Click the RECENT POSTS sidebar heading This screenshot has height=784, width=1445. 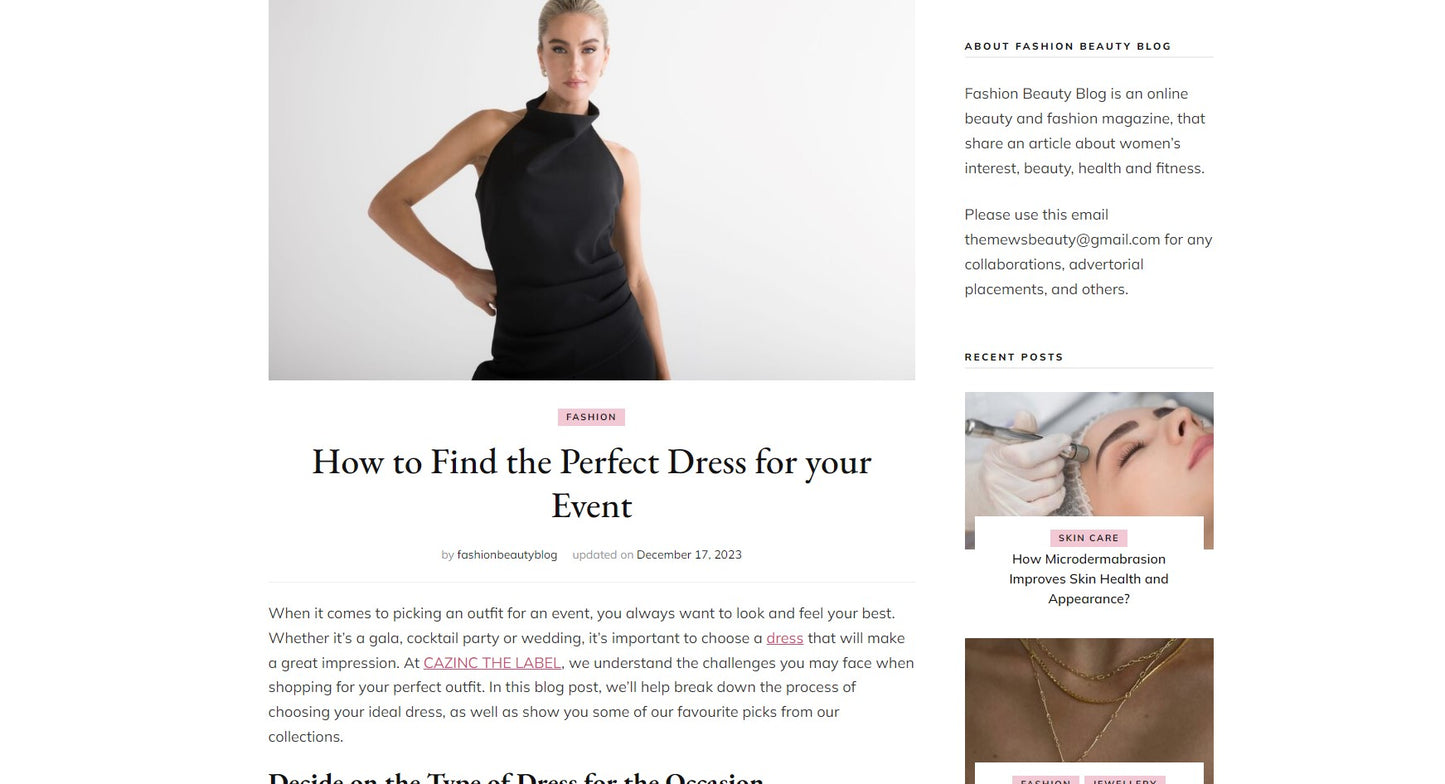[x=1014, y=357]
